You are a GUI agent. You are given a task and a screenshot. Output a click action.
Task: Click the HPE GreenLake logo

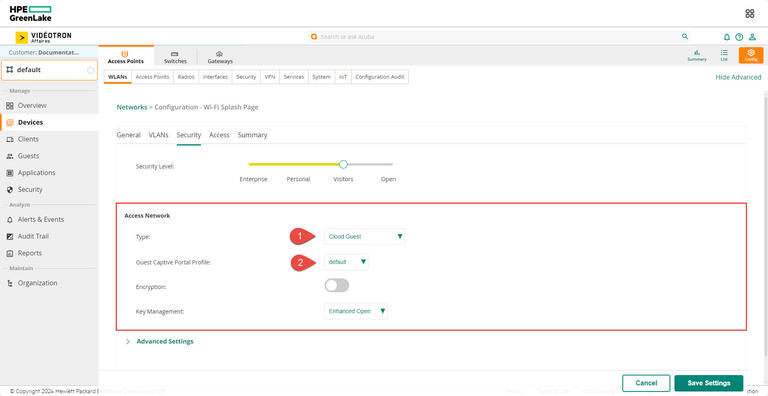point(30,14)
